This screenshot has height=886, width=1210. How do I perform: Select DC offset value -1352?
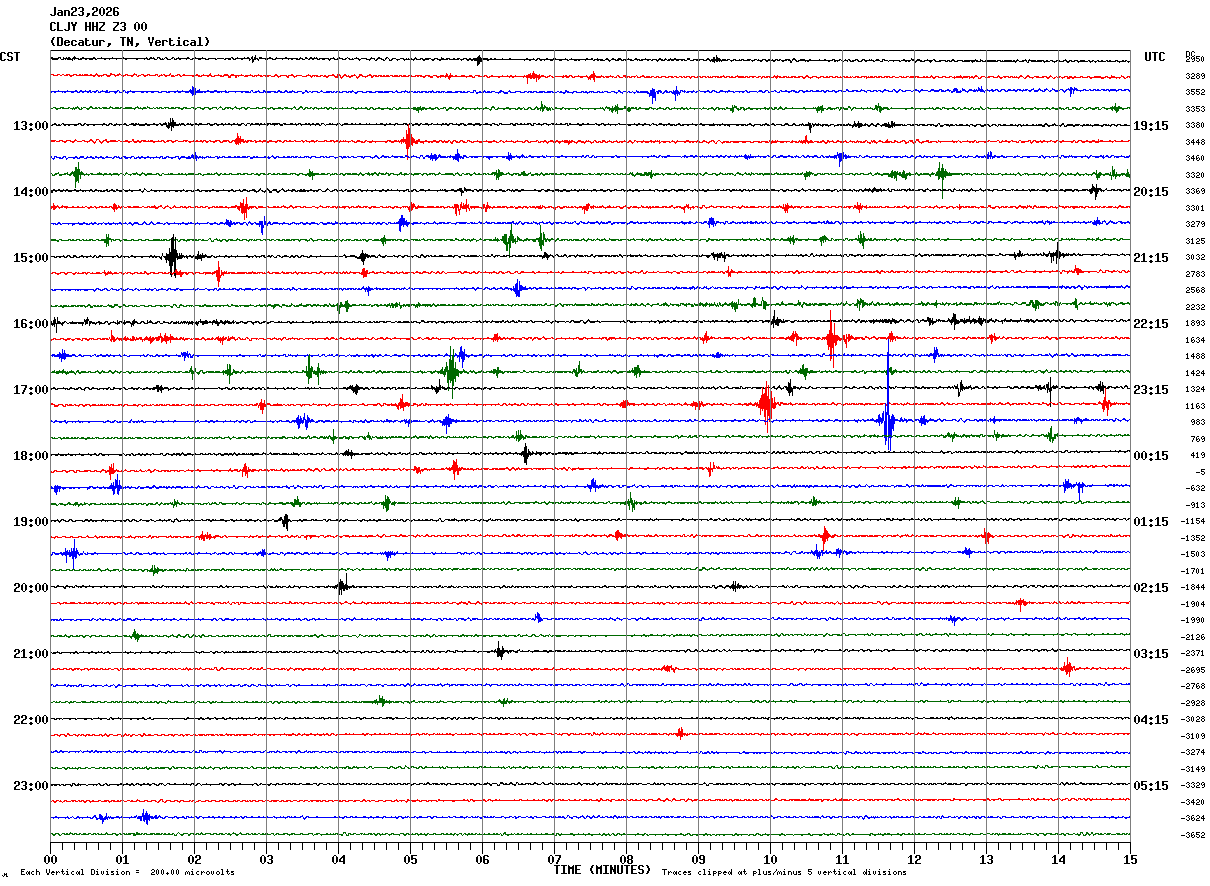[1193, 538]
